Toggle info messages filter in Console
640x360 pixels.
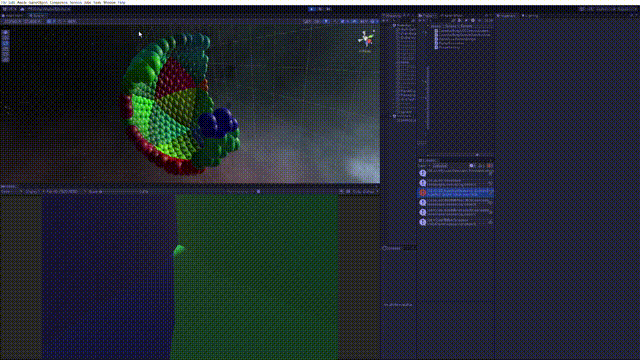click(472, 166)
